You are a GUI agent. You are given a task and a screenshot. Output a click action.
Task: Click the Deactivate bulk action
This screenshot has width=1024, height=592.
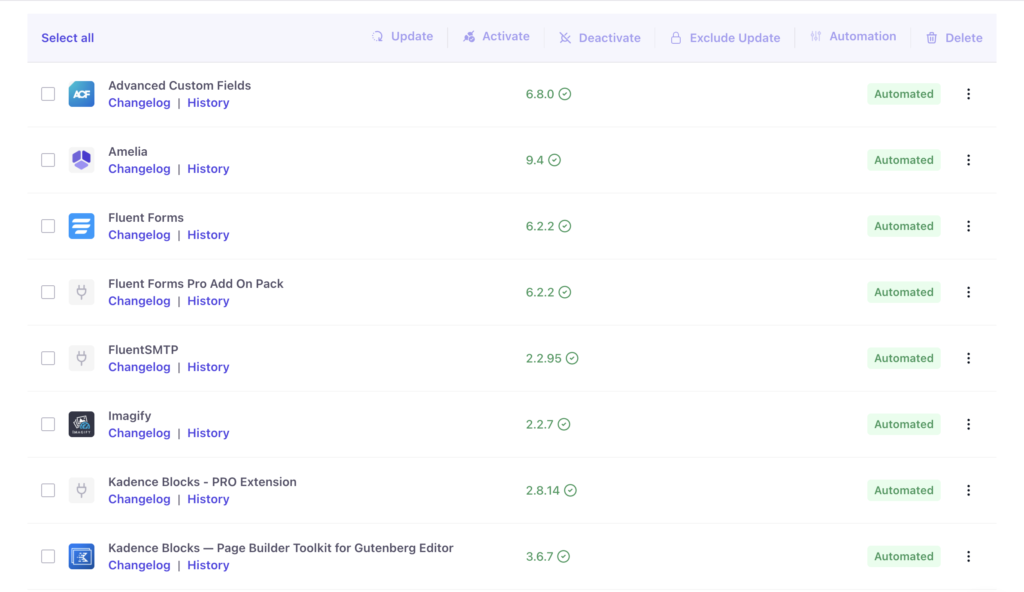click(x=600, y=38)
